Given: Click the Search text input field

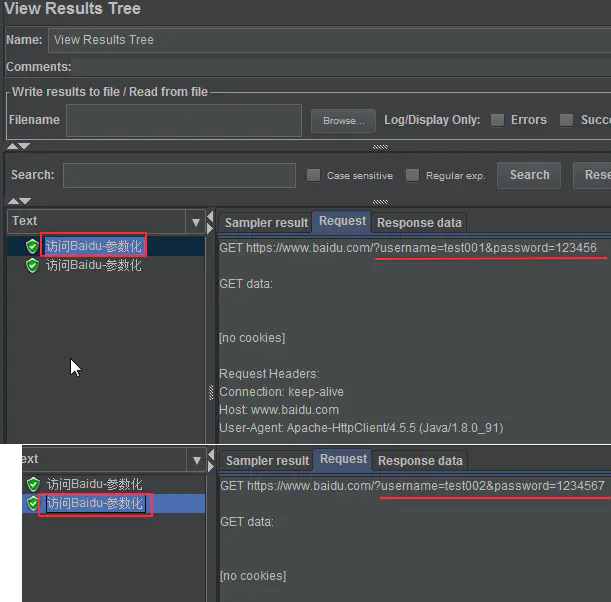Looking at the screenshot, I should [179, 175].
